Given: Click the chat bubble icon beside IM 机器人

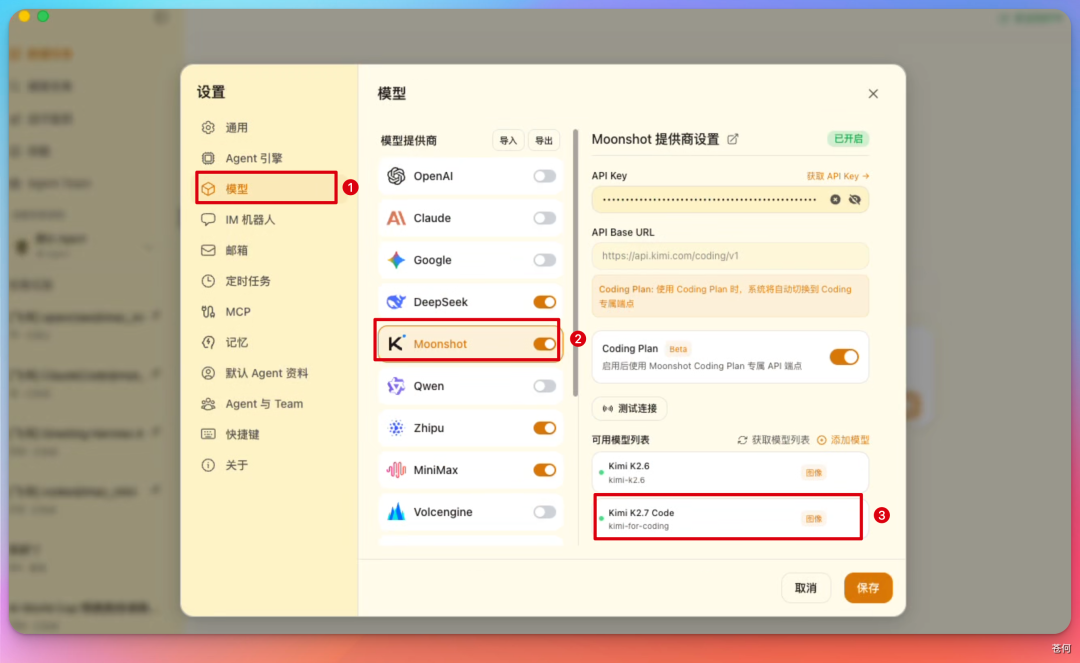Looking at the screenshot, I should [208, 220].
